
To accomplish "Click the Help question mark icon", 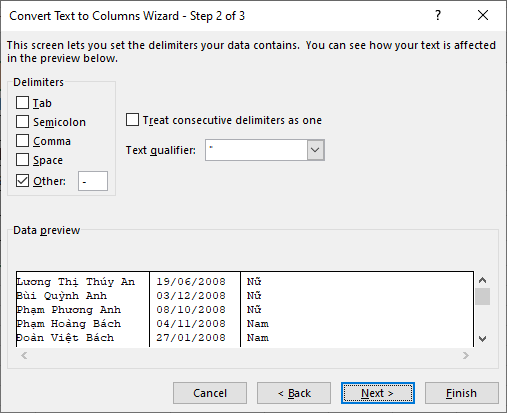I will (438, 15).
